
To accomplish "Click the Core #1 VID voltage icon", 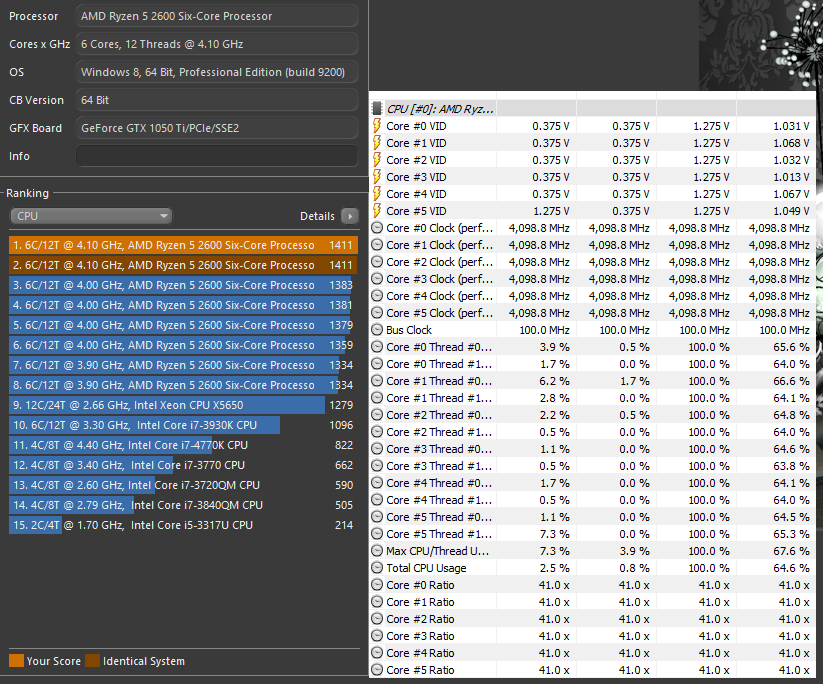I will (x=377, y=143).
